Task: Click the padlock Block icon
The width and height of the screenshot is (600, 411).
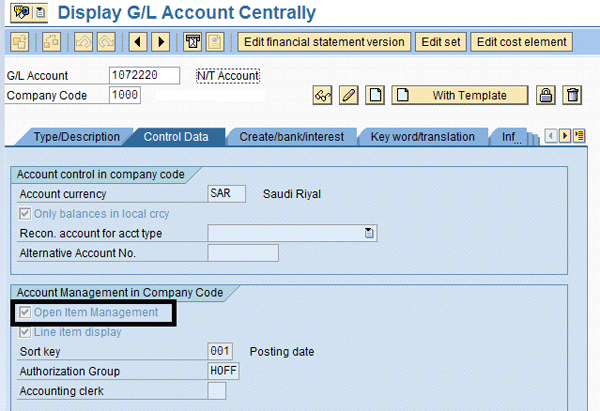Action: point(546,96)
